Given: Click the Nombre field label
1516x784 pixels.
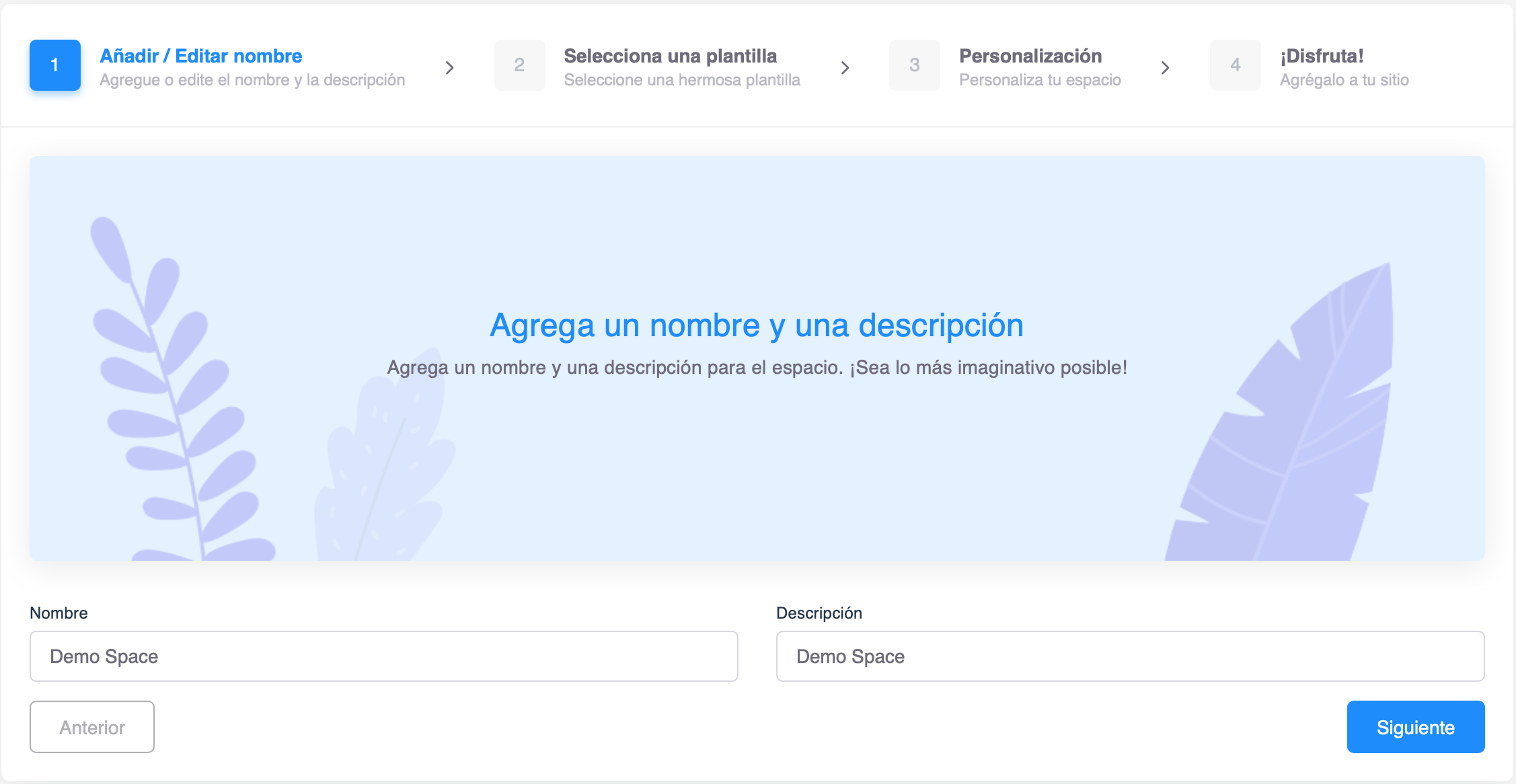Looking at the screenshot, I should click(x=59, y=613).
